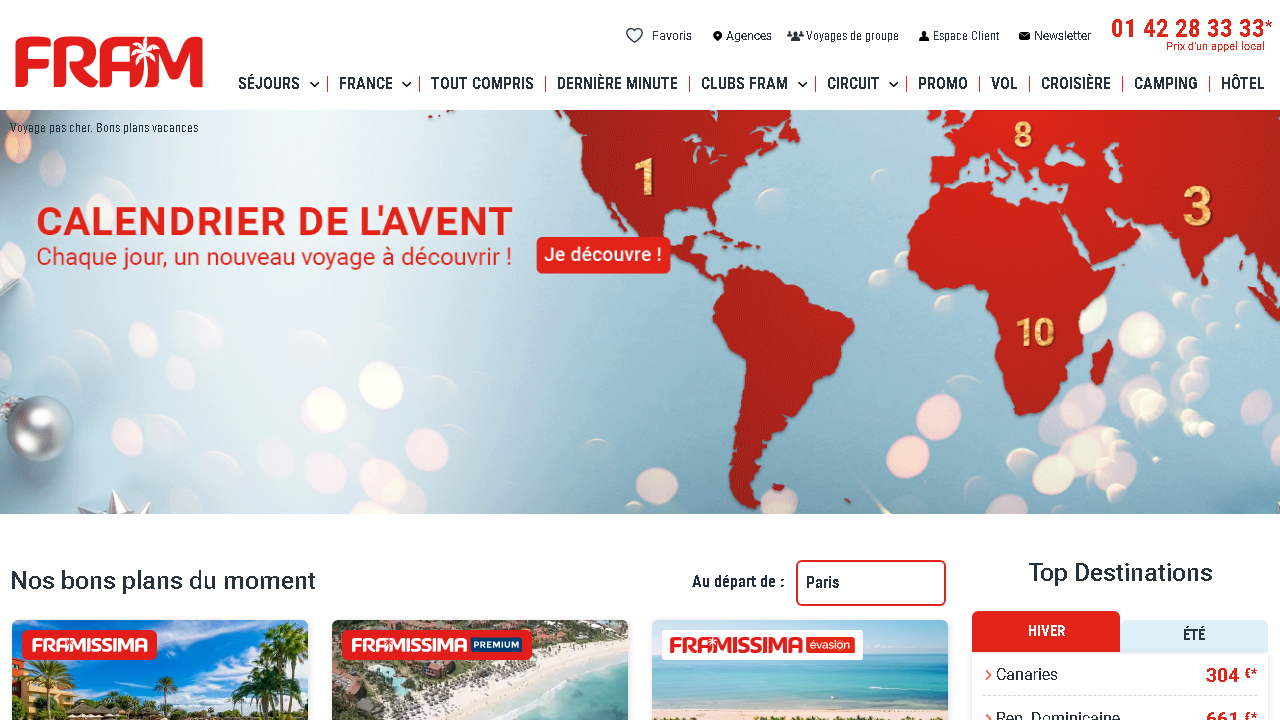This screenshot has height=720, width=1280.
Task: Go to the Vol section
Action: click(1004, 84)
